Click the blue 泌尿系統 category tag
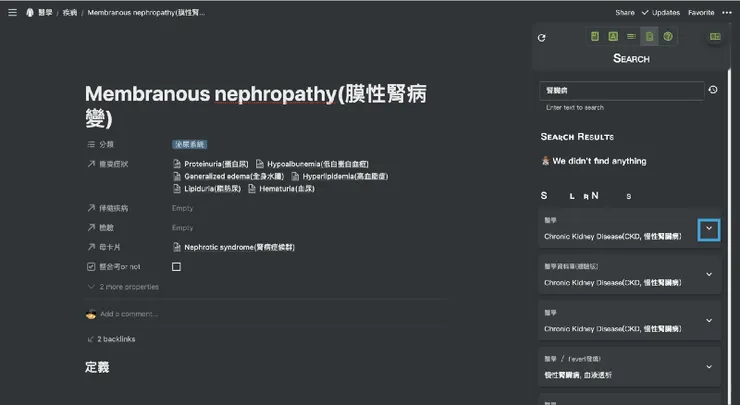This screenshot has width=740, height=405. 189,144
